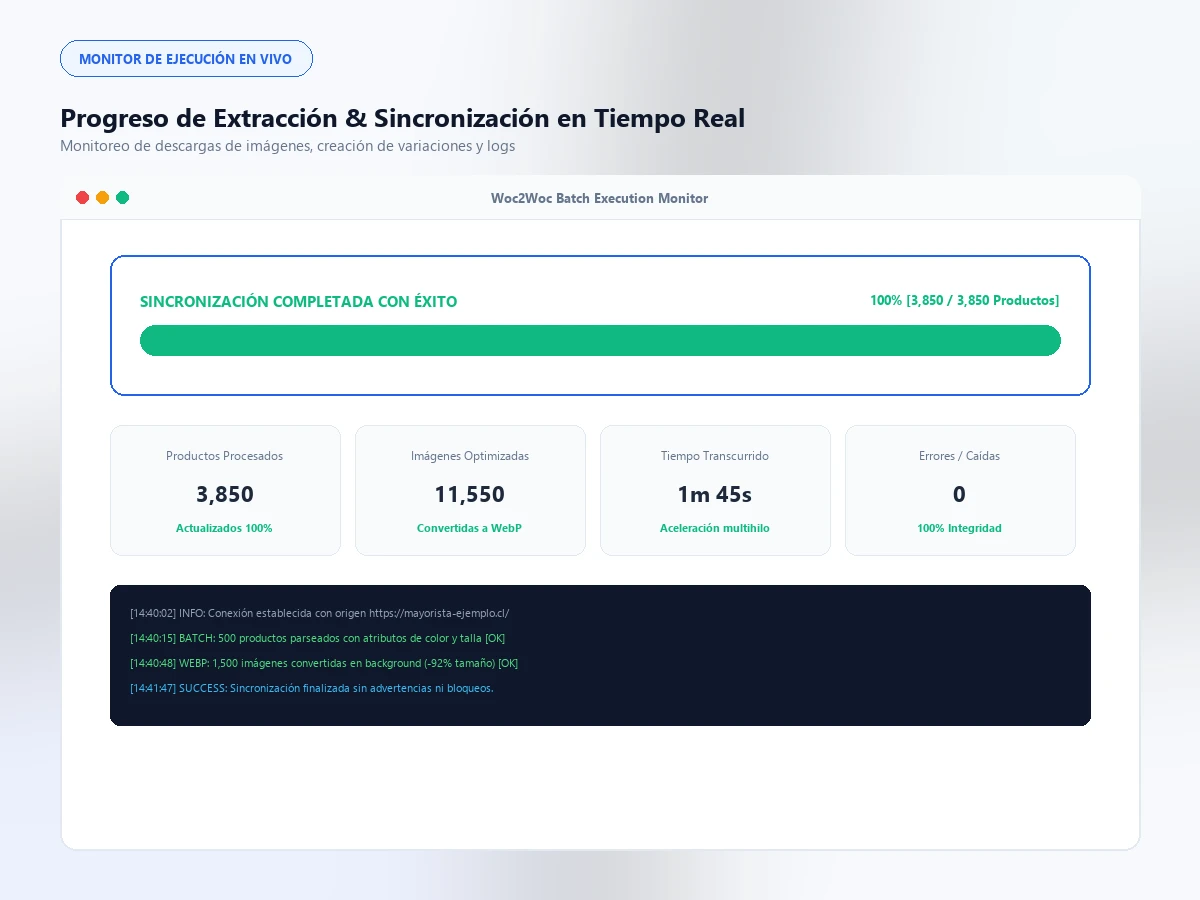Click the heading Progreso de Extracción & Sincronización

point(402,118)
